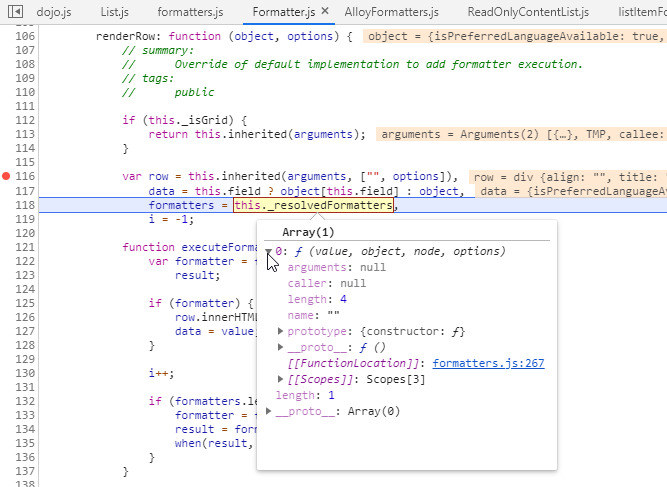Set a breakpoint on line number 118

(25, 205)
